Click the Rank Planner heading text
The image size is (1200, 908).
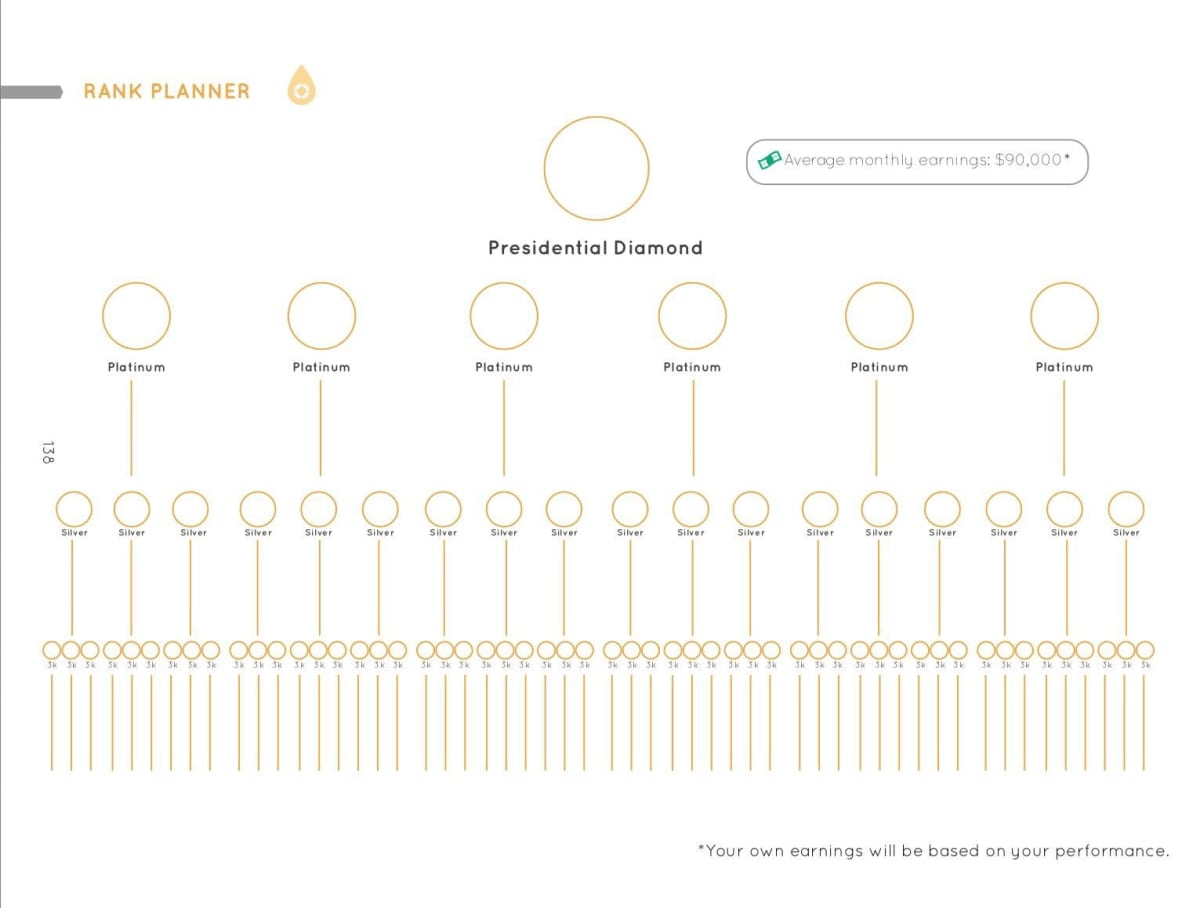point(167,91)
